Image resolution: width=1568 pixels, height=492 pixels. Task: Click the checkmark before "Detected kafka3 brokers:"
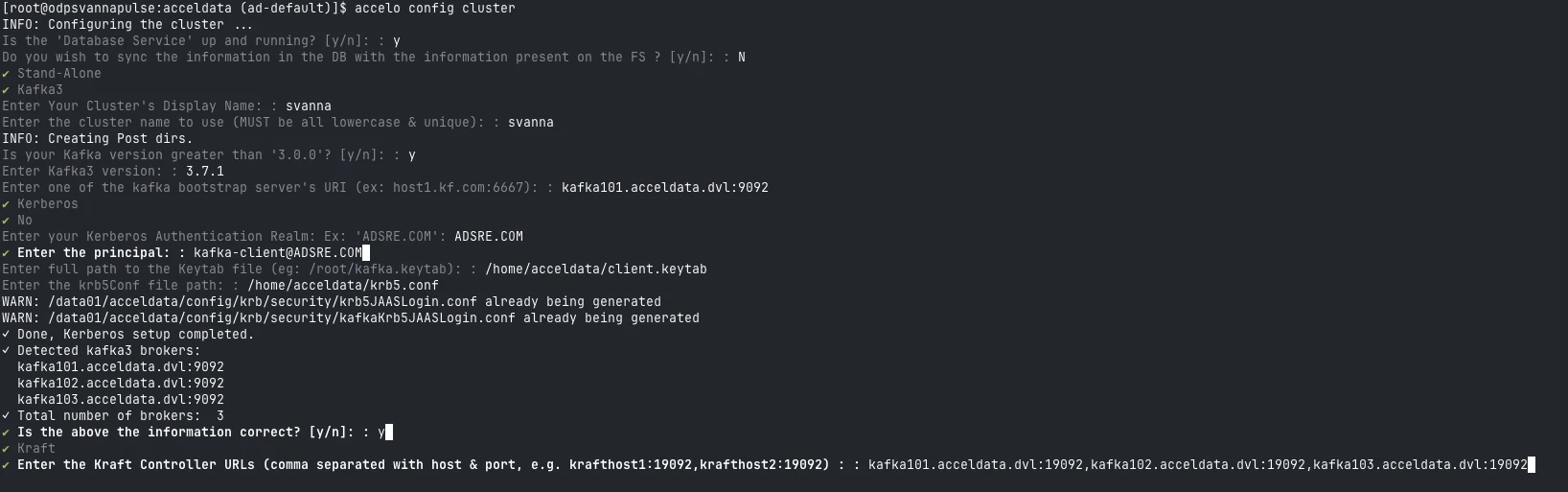(6, 351)
